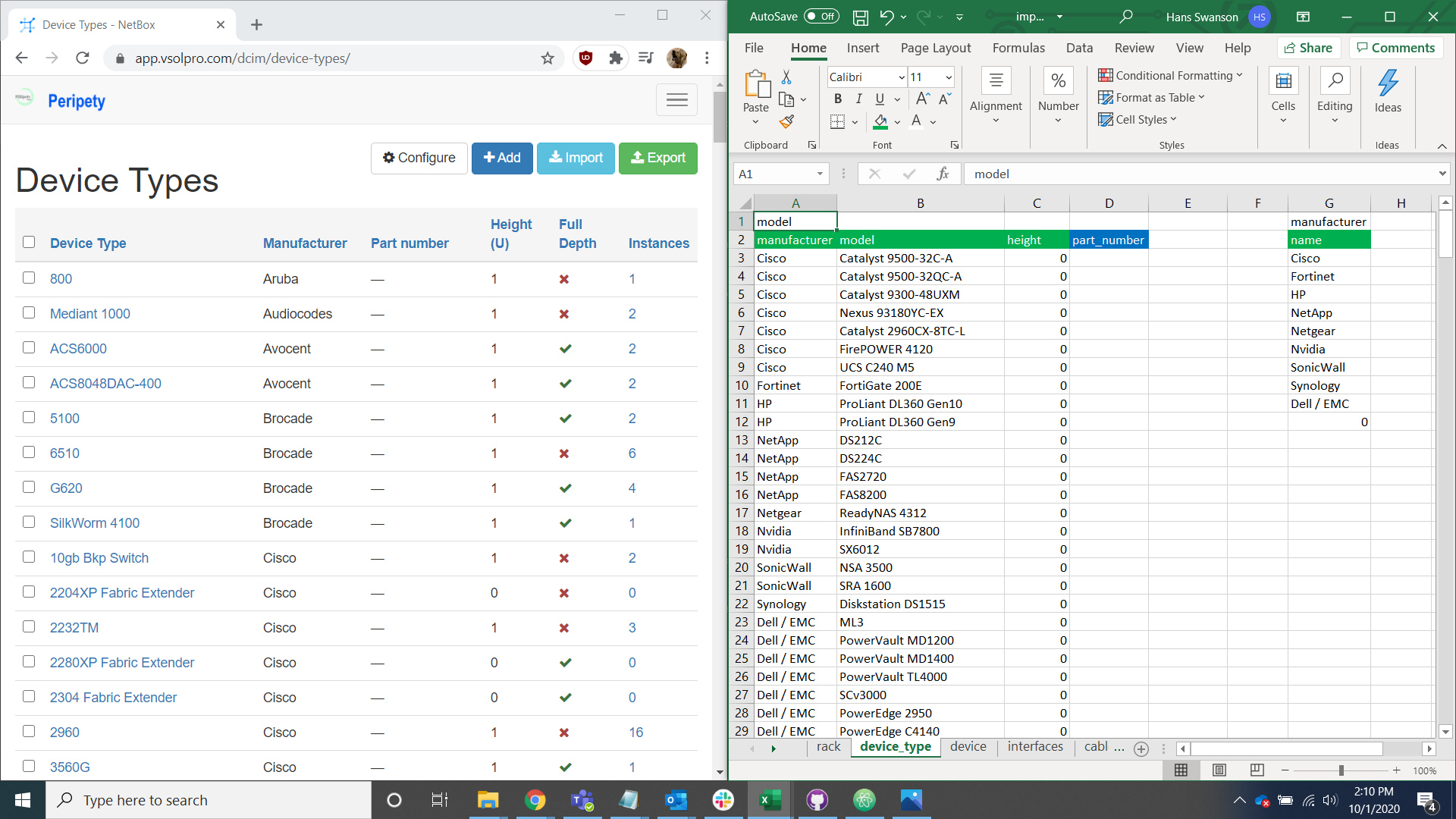
Task: Collapse the Excel ribbon
Action: (x=1442, y=146)
